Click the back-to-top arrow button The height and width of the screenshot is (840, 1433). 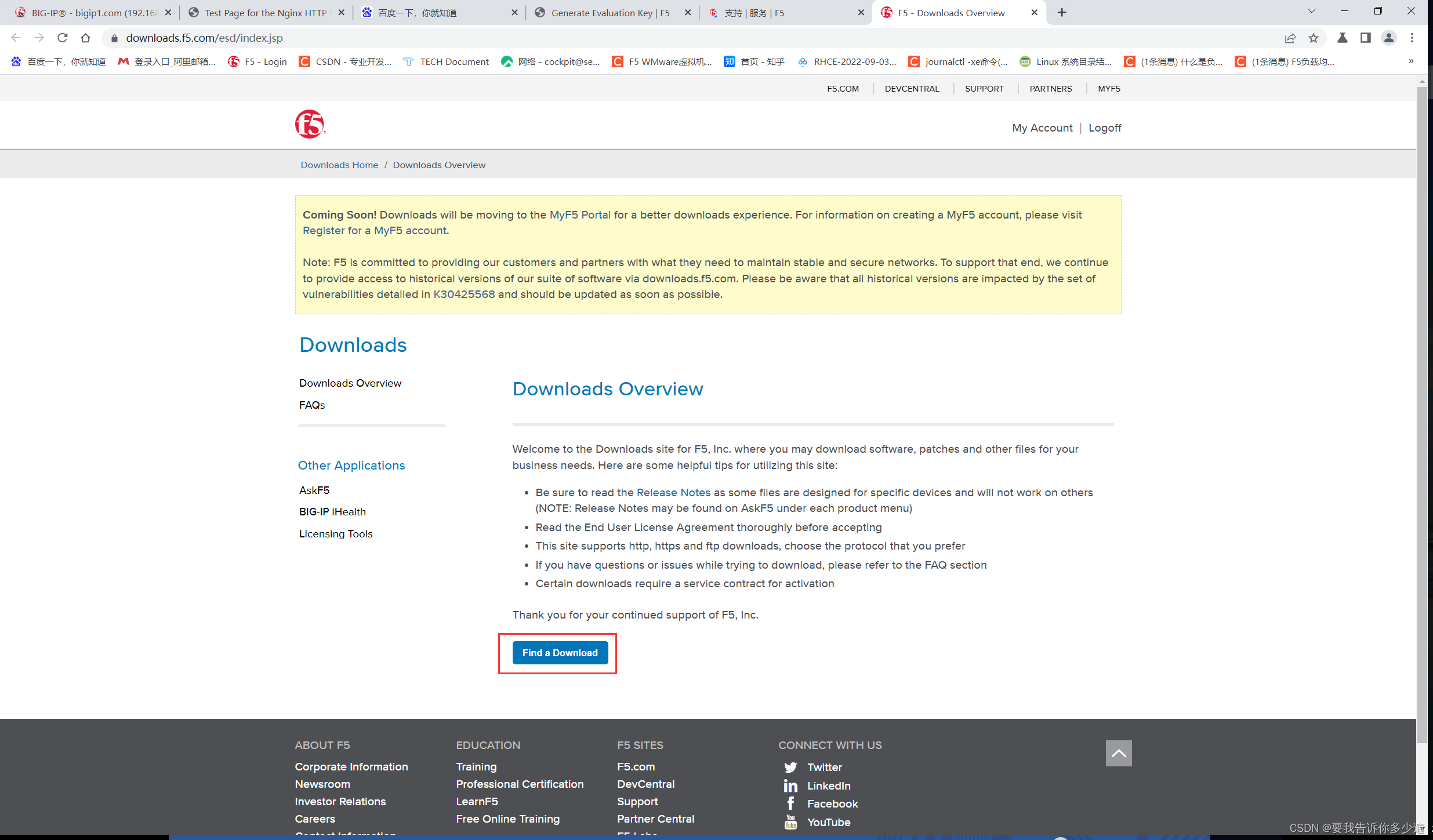coord(1119,753)
